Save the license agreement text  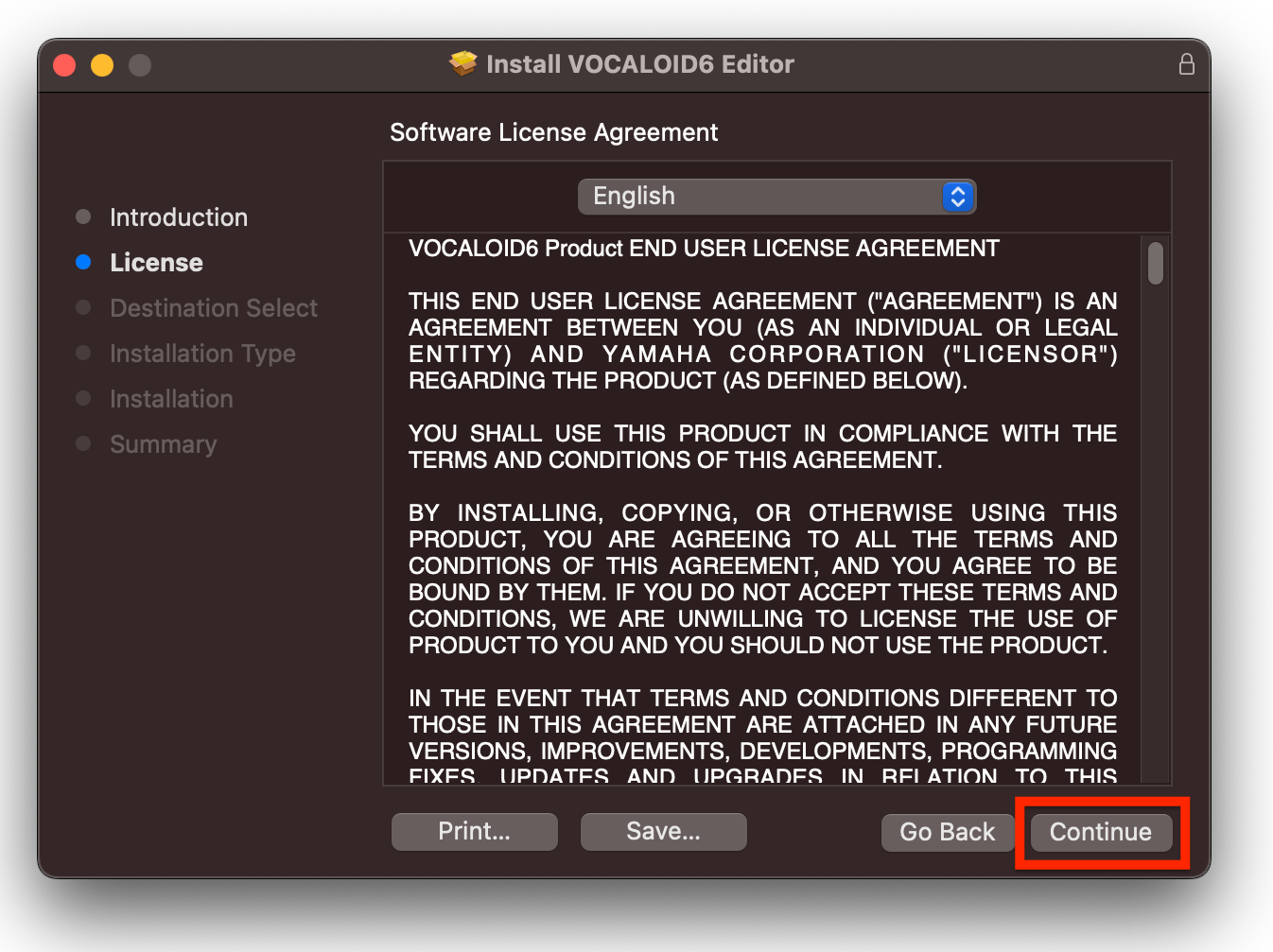click(663, 832)
